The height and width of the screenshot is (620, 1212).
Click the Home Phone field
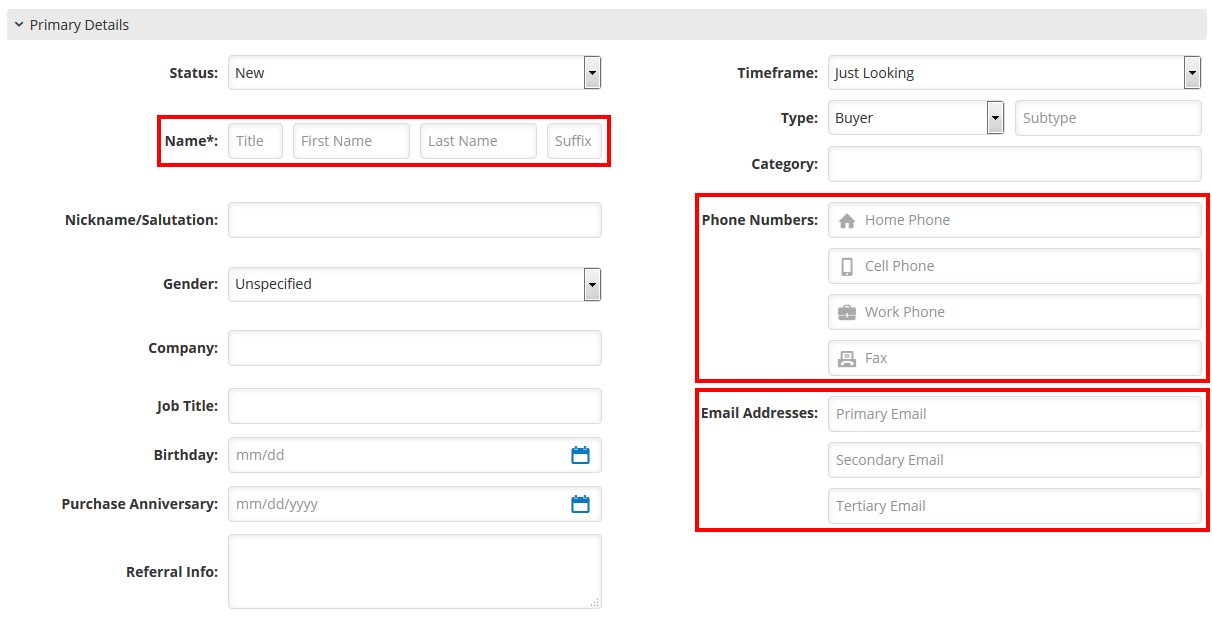[1015, 220]
